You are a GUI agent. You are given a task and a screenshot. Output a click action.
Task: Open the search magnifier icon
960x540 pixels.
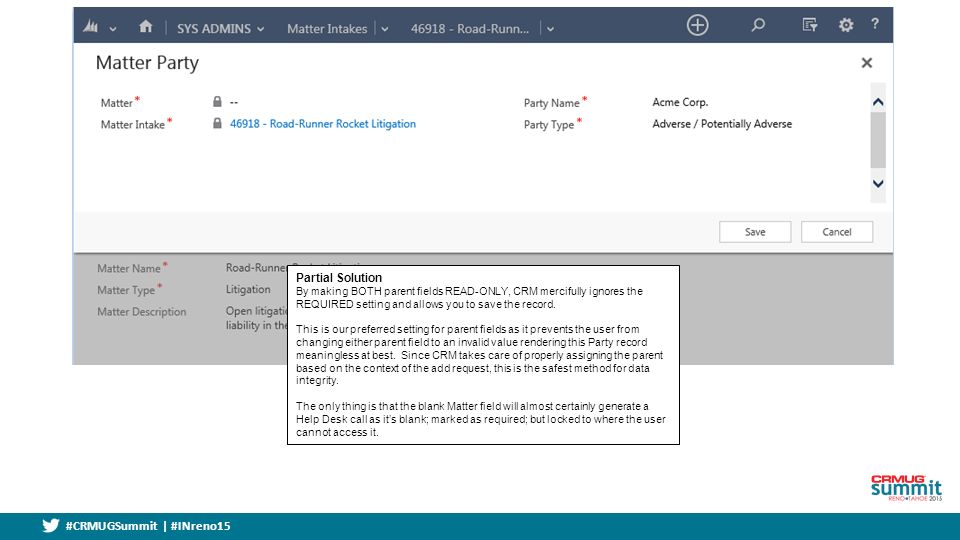[x=758, y=25]
